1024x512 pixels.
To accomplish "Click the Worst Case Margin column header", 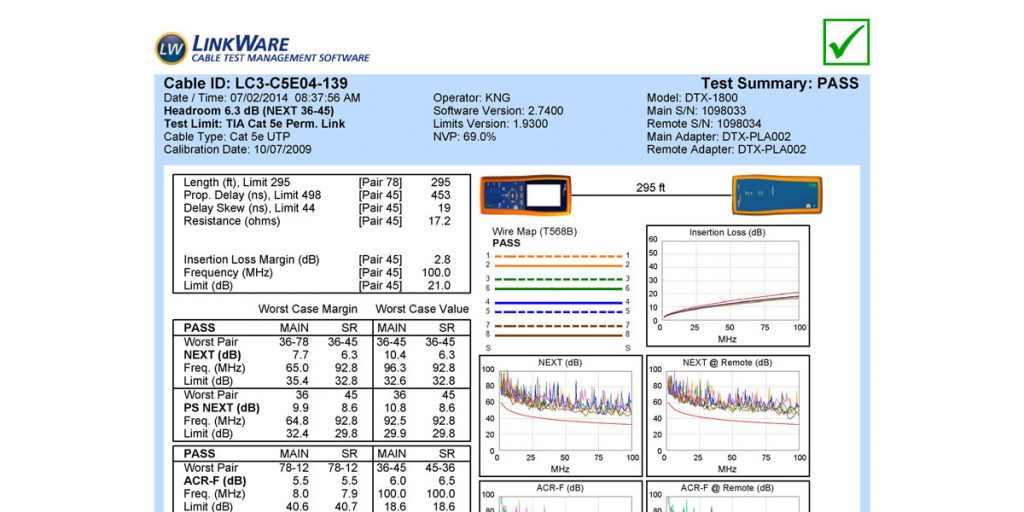I will pyautogui.click(x=308, y=309).
